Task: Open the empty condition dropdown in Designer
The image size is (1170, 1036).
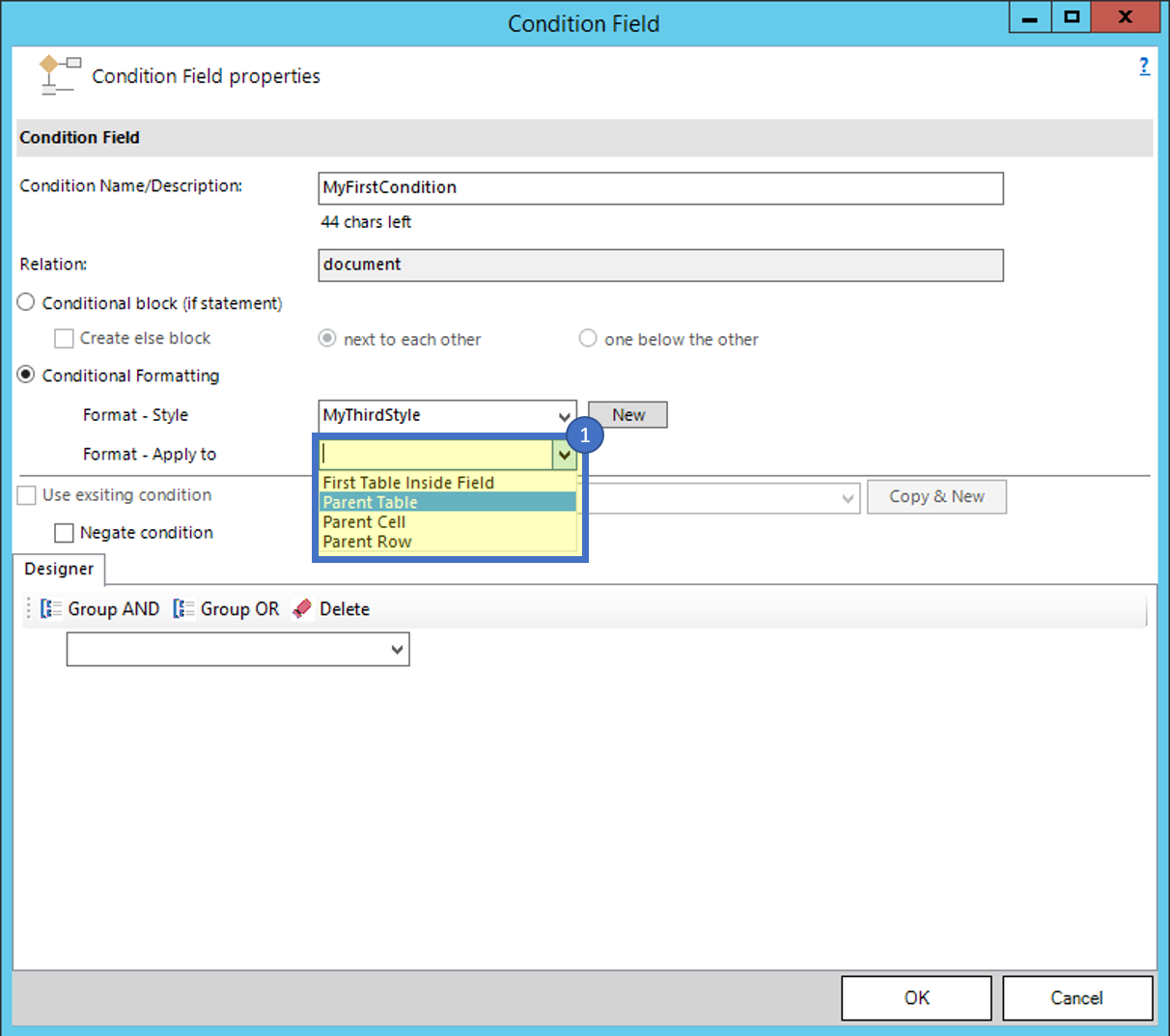Action: coord(398,649)
